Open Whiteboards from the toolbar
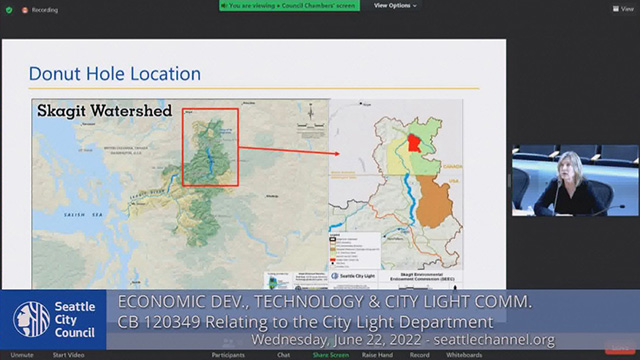The width and height of the screenshot is (640, 360). [464, 355]
